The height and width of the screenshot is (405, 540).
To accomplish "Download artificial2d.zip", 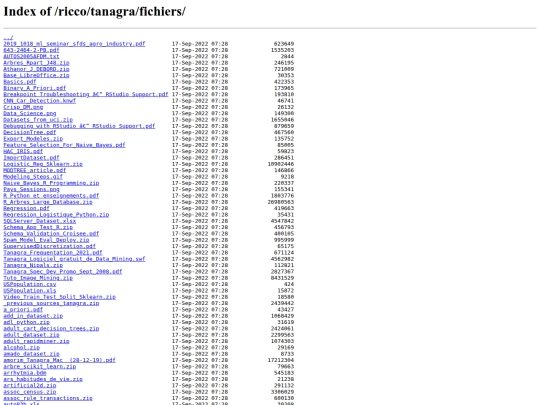I will coord(30,385).
